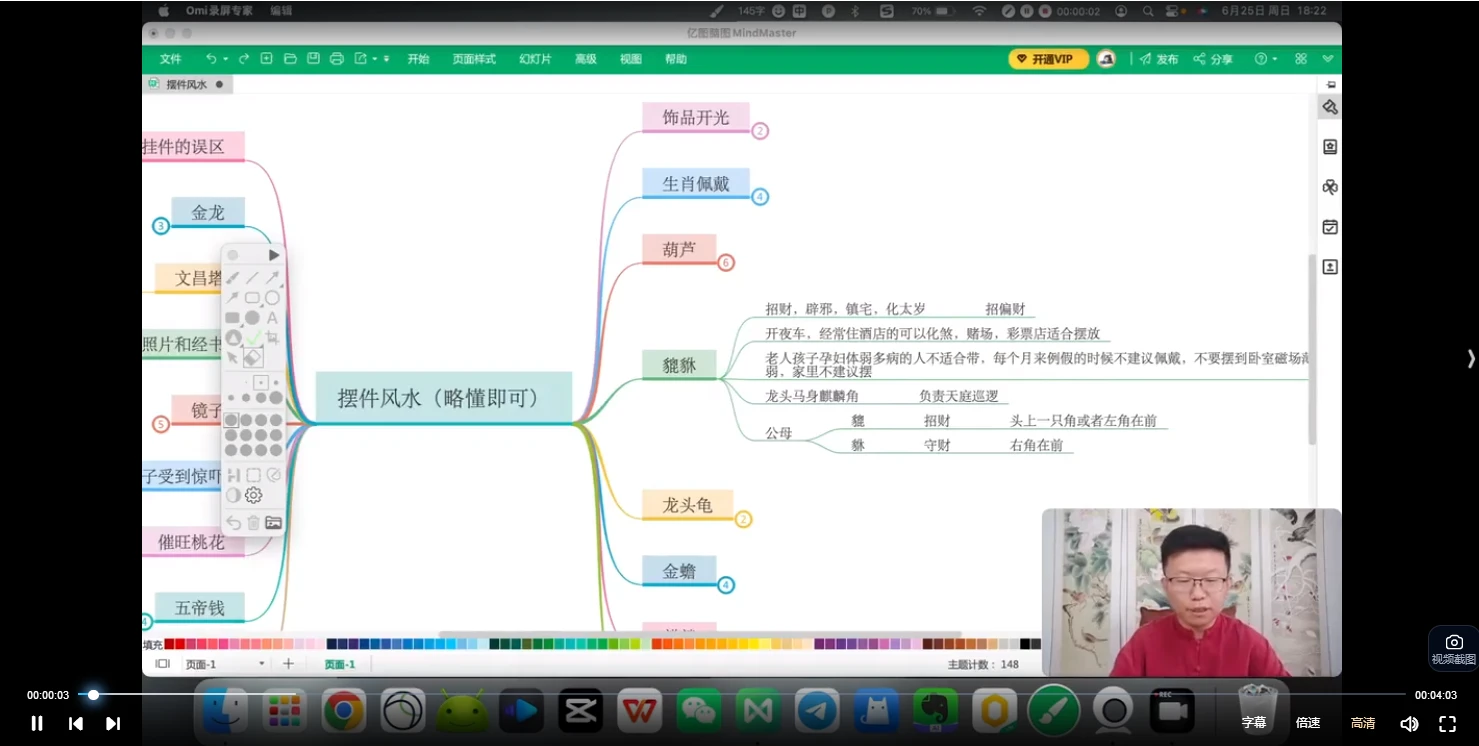The image size is (1479, 746).
Task: Open the 页面-1 page selector dropdown
Action: click(262, 664)
